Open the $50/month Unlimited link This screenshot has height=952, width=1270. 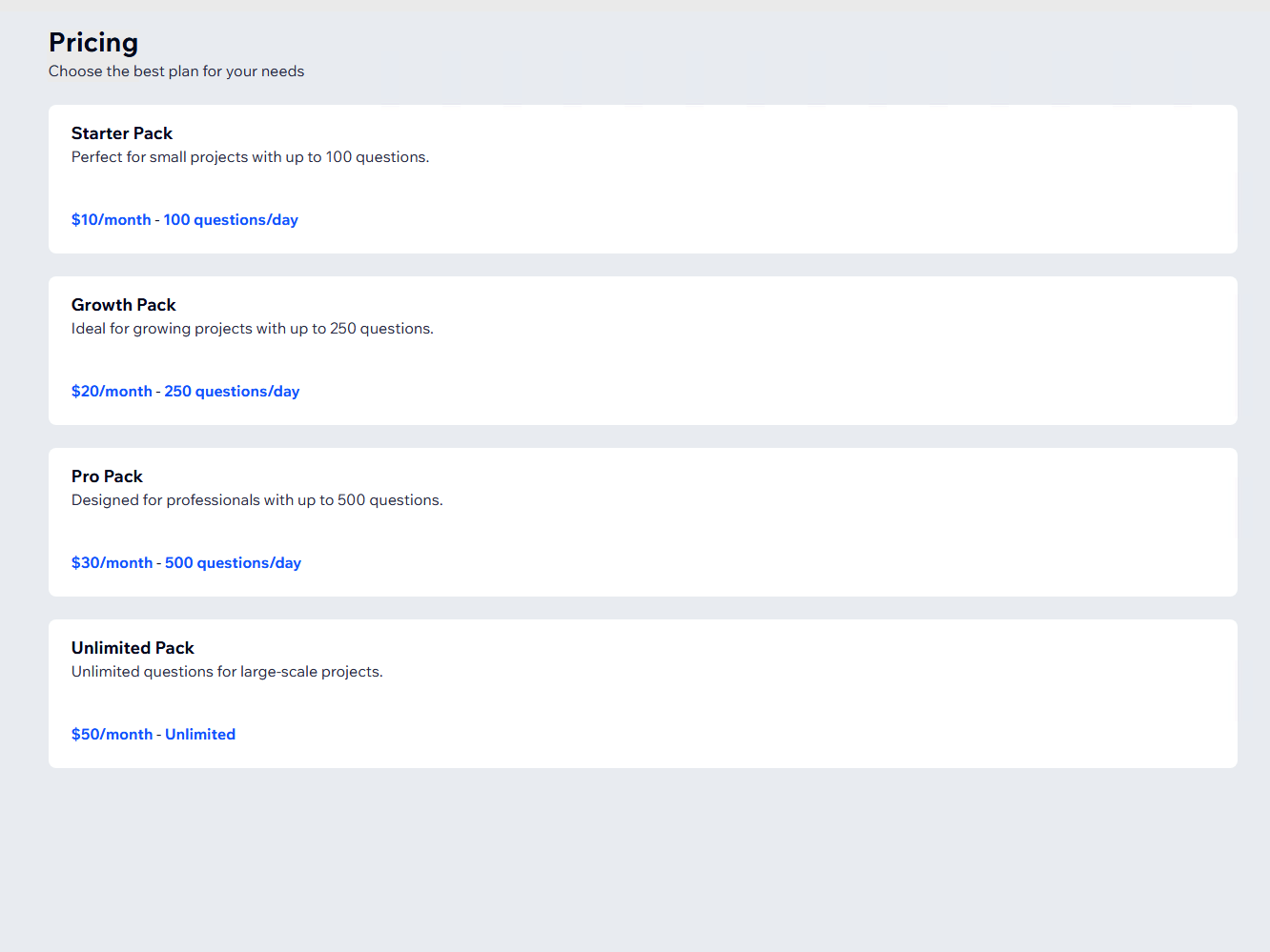pyautogui.click(x=154, y=735)
